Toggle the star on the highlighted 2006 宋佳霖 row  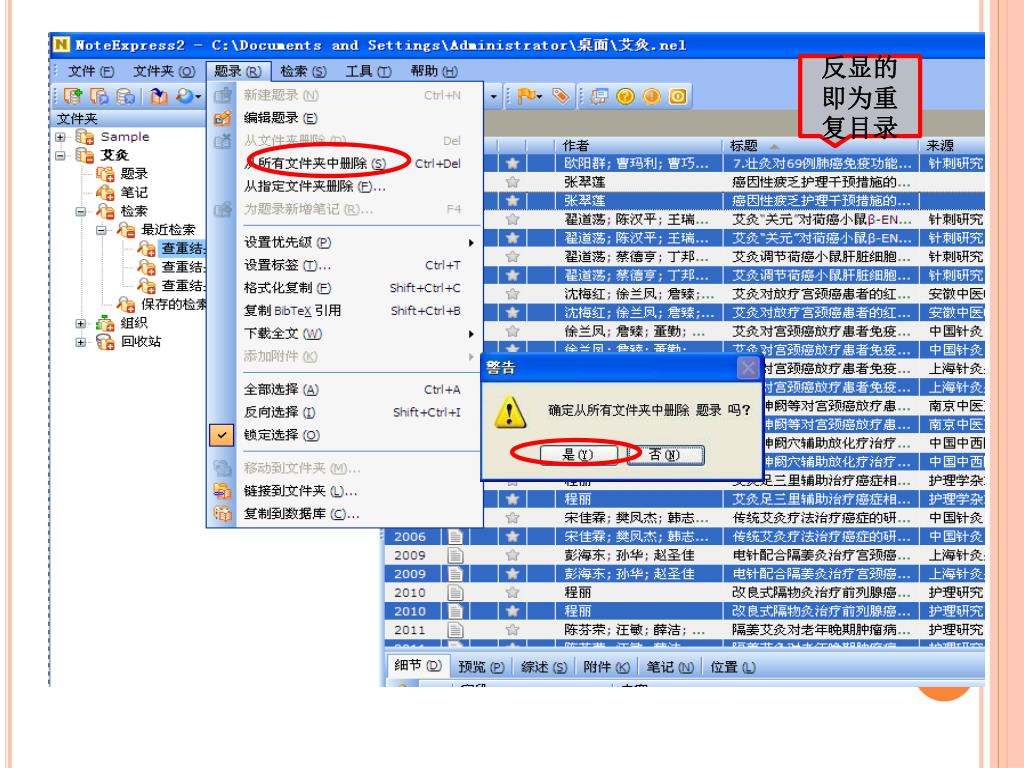pos(513,537)
